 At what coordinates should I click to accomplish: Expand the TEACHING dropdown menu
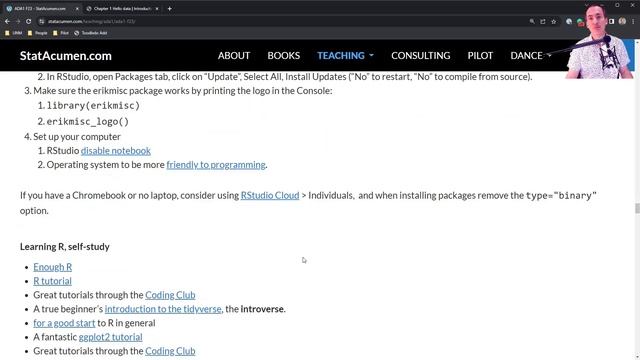pos(345,56)
